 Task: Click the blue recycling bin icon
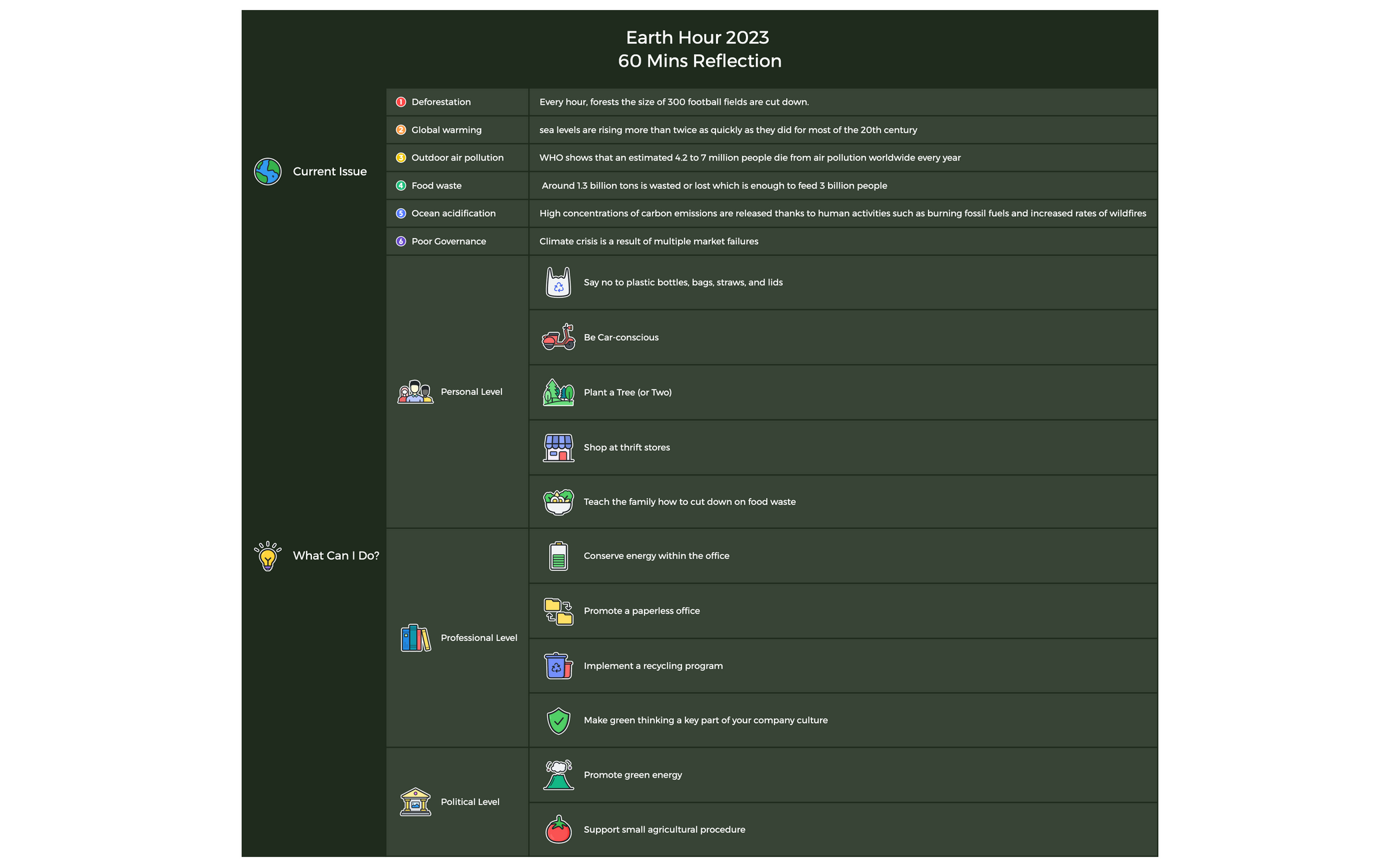pyautogui.click(x=558, y=666)
